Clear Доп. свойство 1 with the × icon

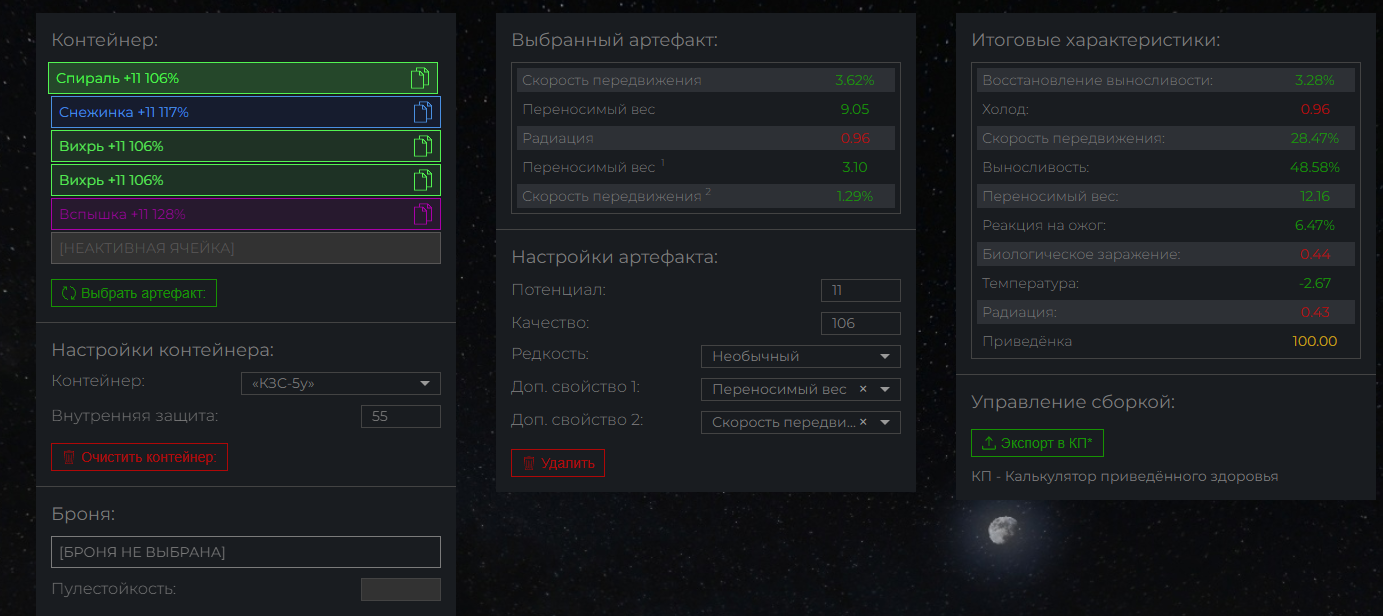[863, 389]
